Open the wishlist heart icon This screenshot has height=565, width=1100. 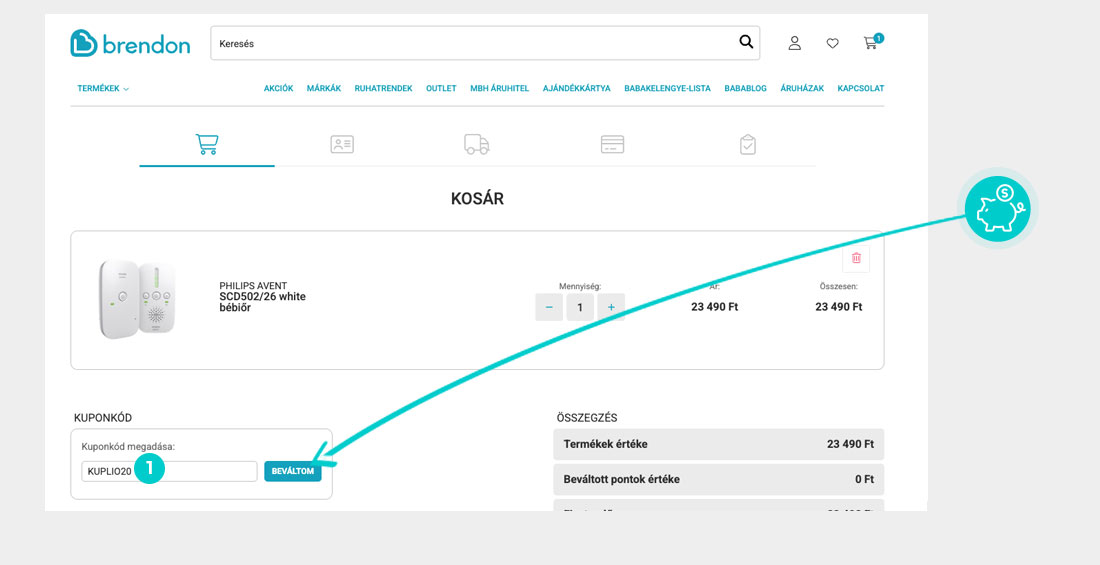point(832,43)
